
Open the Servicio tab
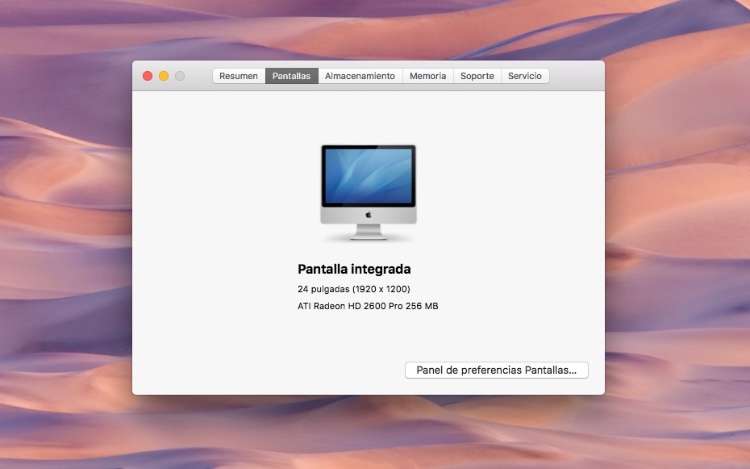pyautogui.click(x=524, y=76)
